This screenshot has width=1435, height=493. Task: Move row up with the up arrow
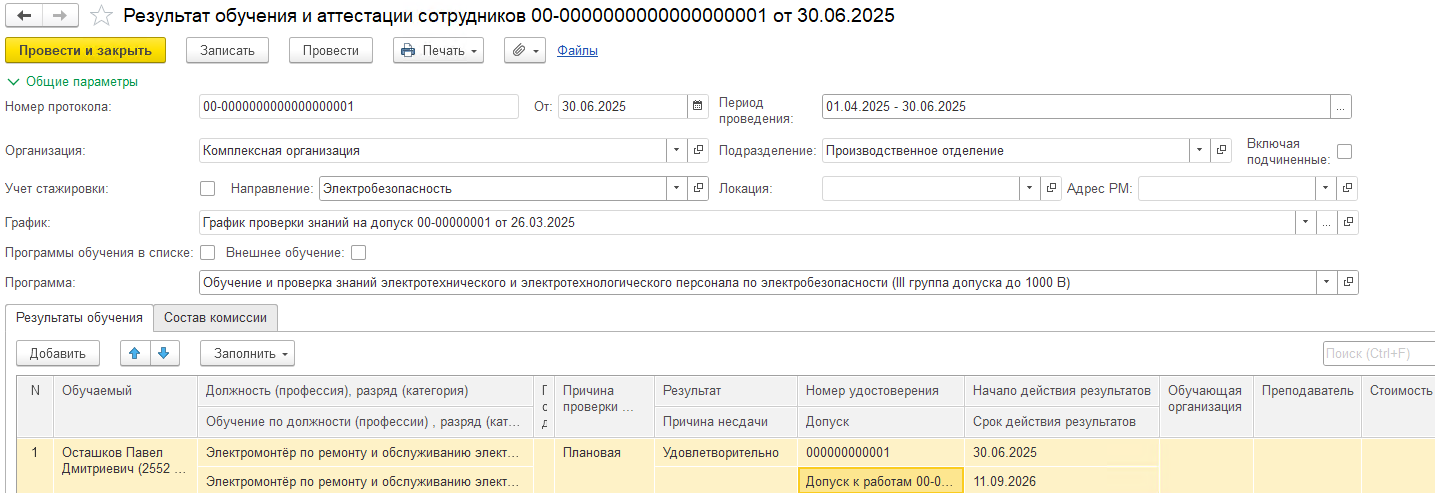coord(135,352)
